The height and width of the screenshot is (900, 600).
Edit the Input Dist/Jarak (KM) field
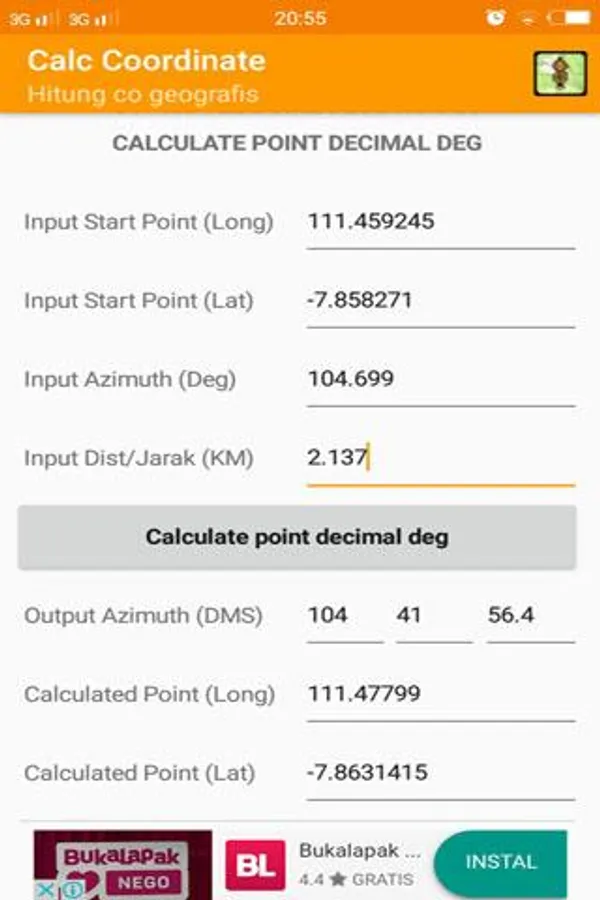click(440, 459)
